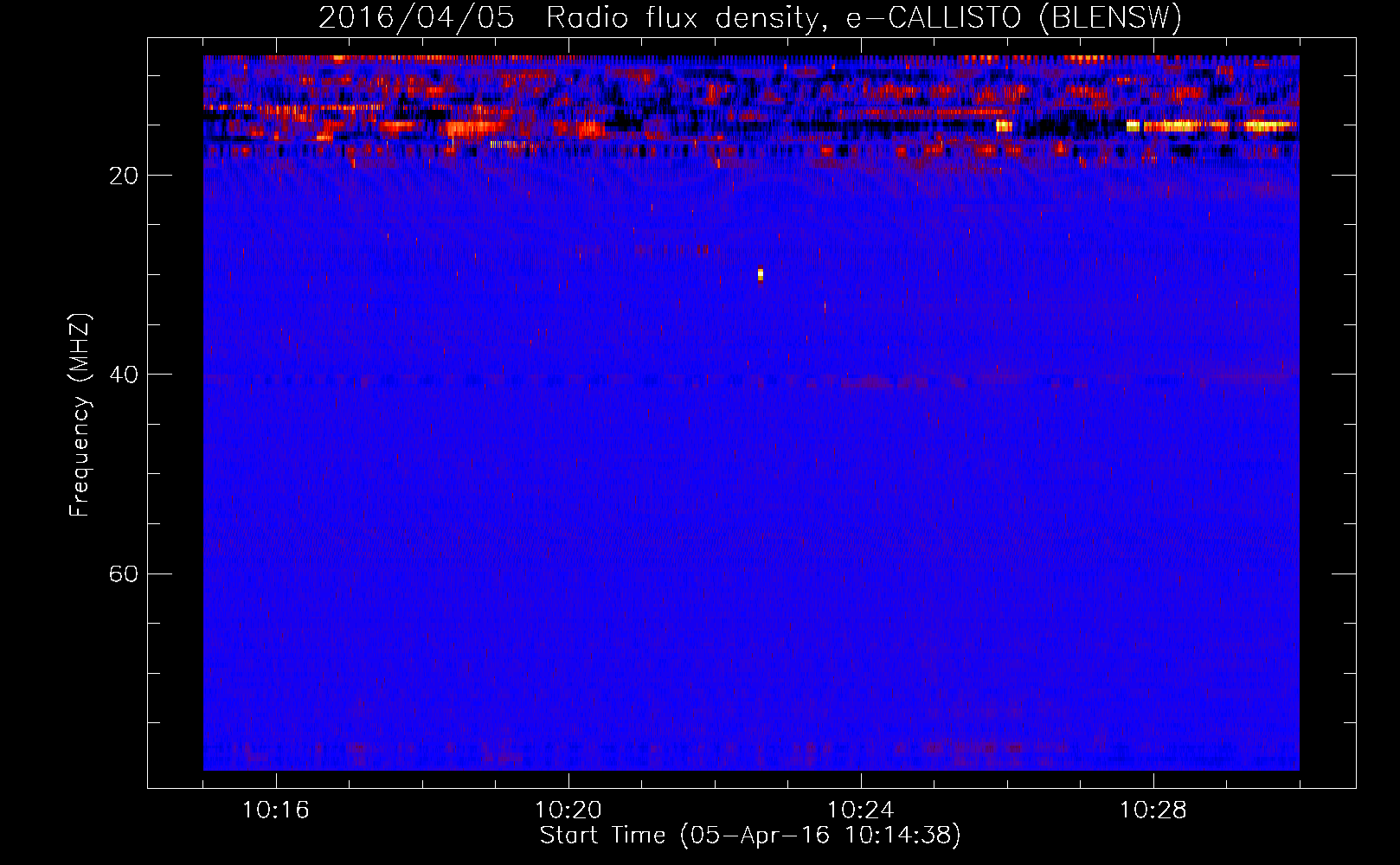The width and height of the screenshot is (1400, 865).
Task: Click the "Frequency (MHZ)" y-axis label
Action: pyautogui.click(x=80, y=415)
